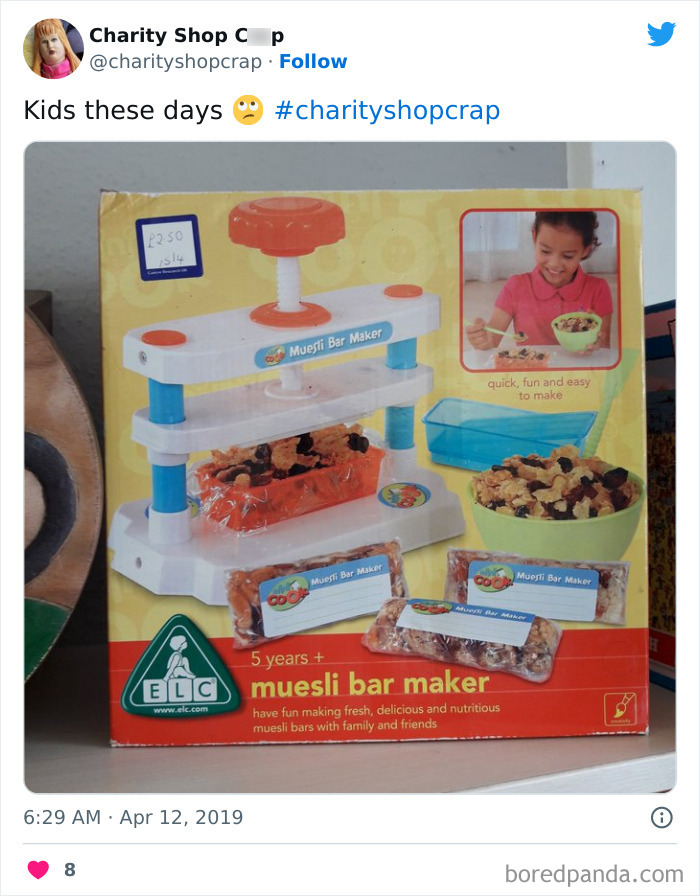Click the tweet info circle icon

click(662, 817)
